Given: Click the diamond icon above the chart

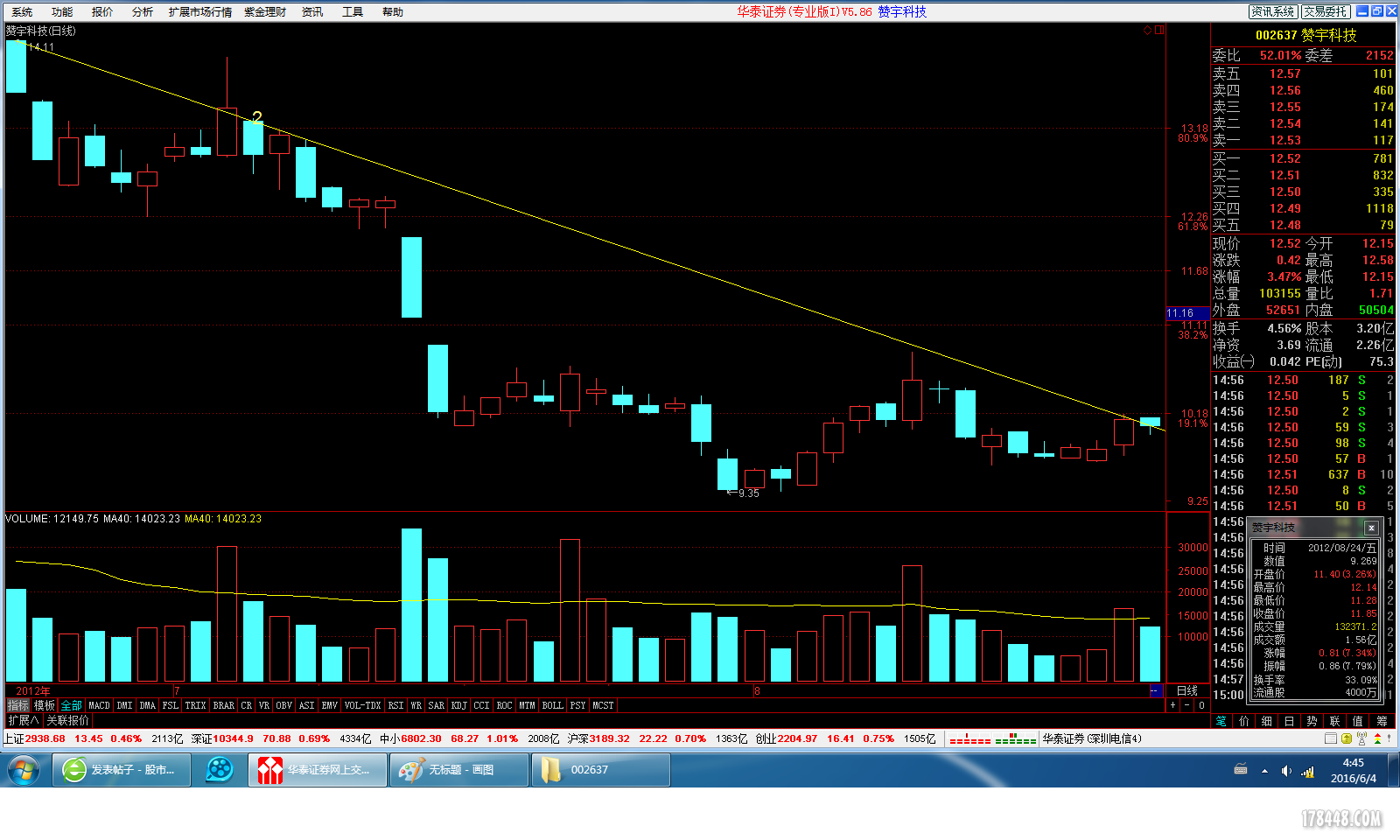Looking at the screenshot, I should [x=1148, y=30].
